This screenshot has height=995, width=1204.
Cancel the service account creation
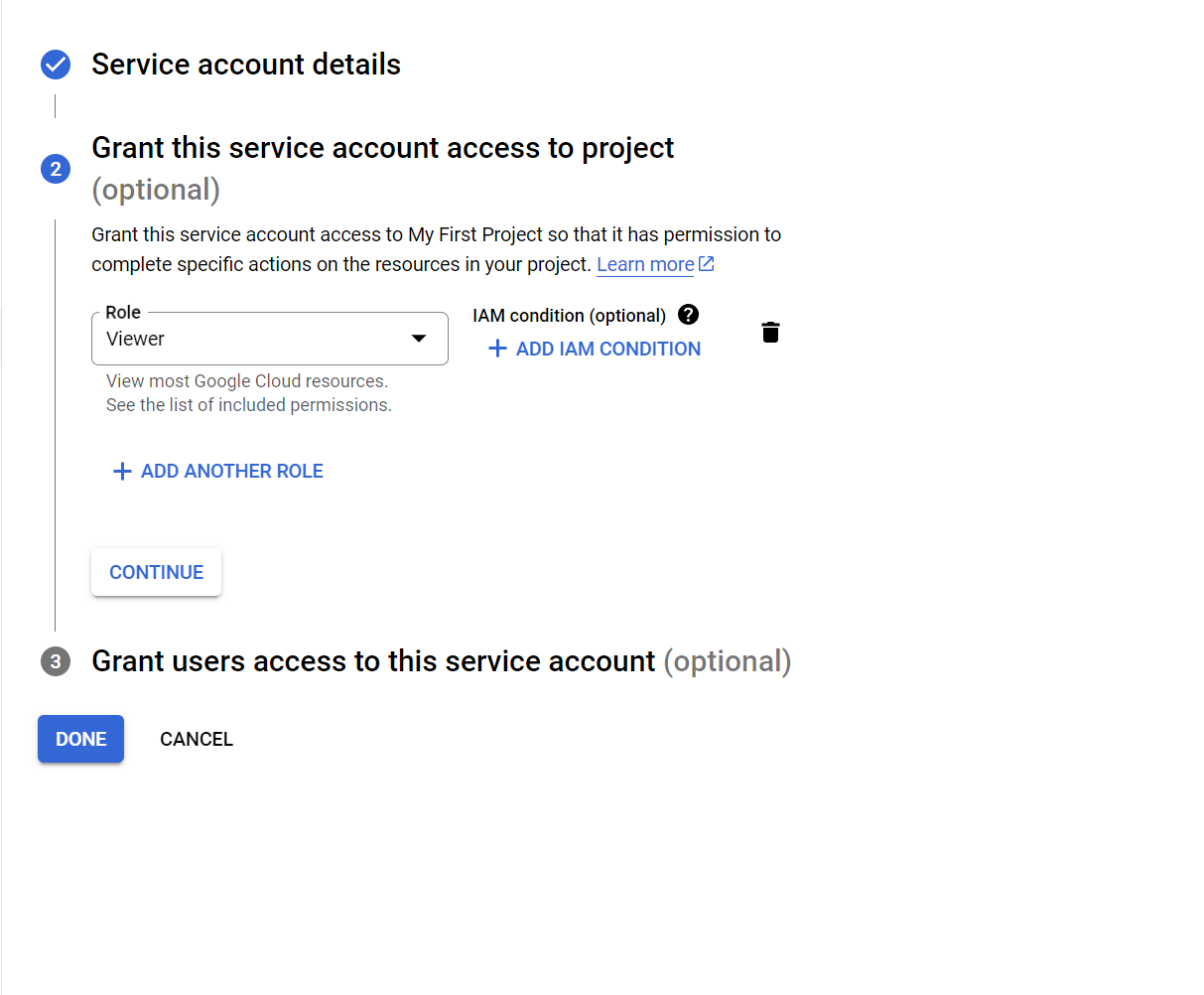(x=197, y=739)
